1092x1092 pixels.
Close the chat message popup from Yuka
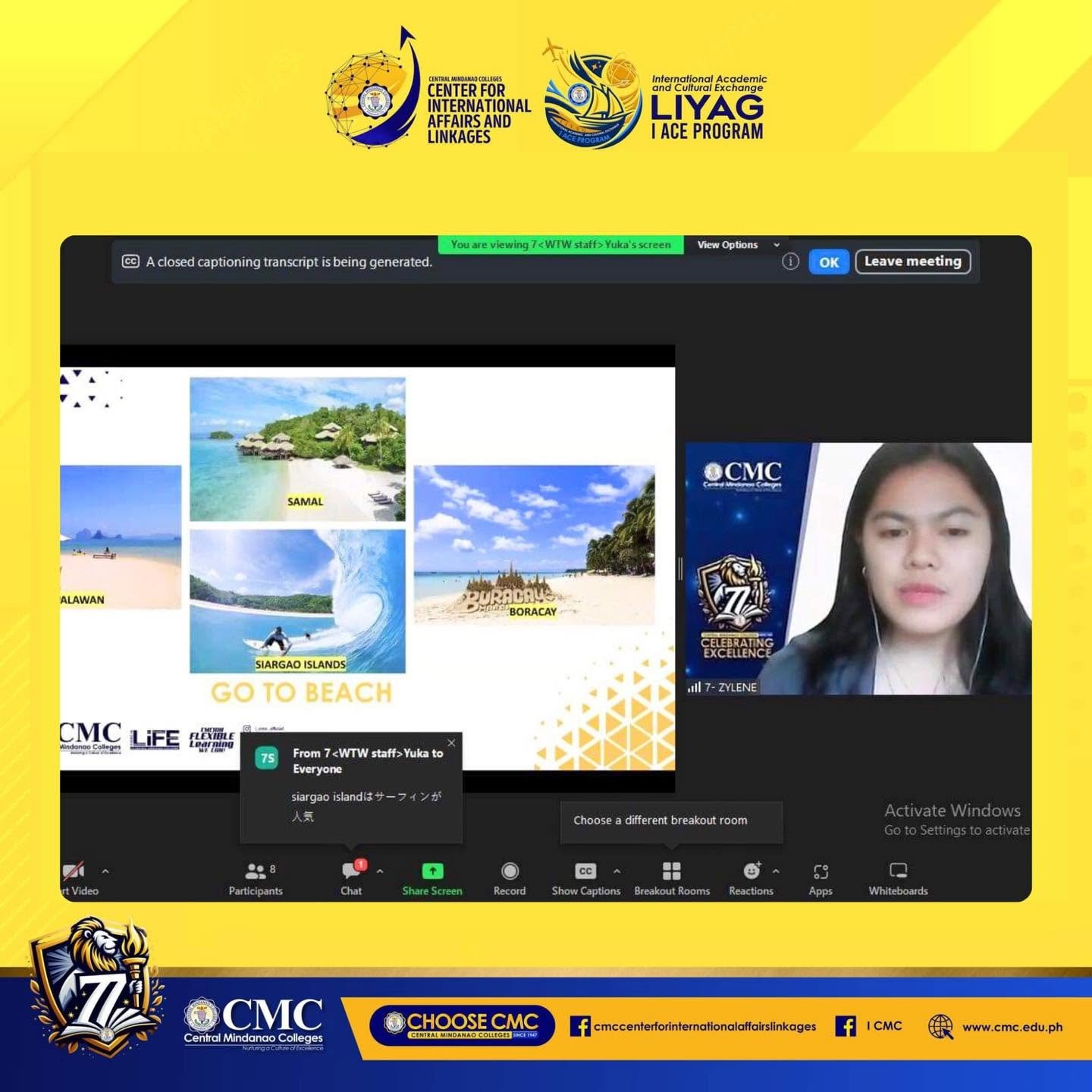[452, 742]
